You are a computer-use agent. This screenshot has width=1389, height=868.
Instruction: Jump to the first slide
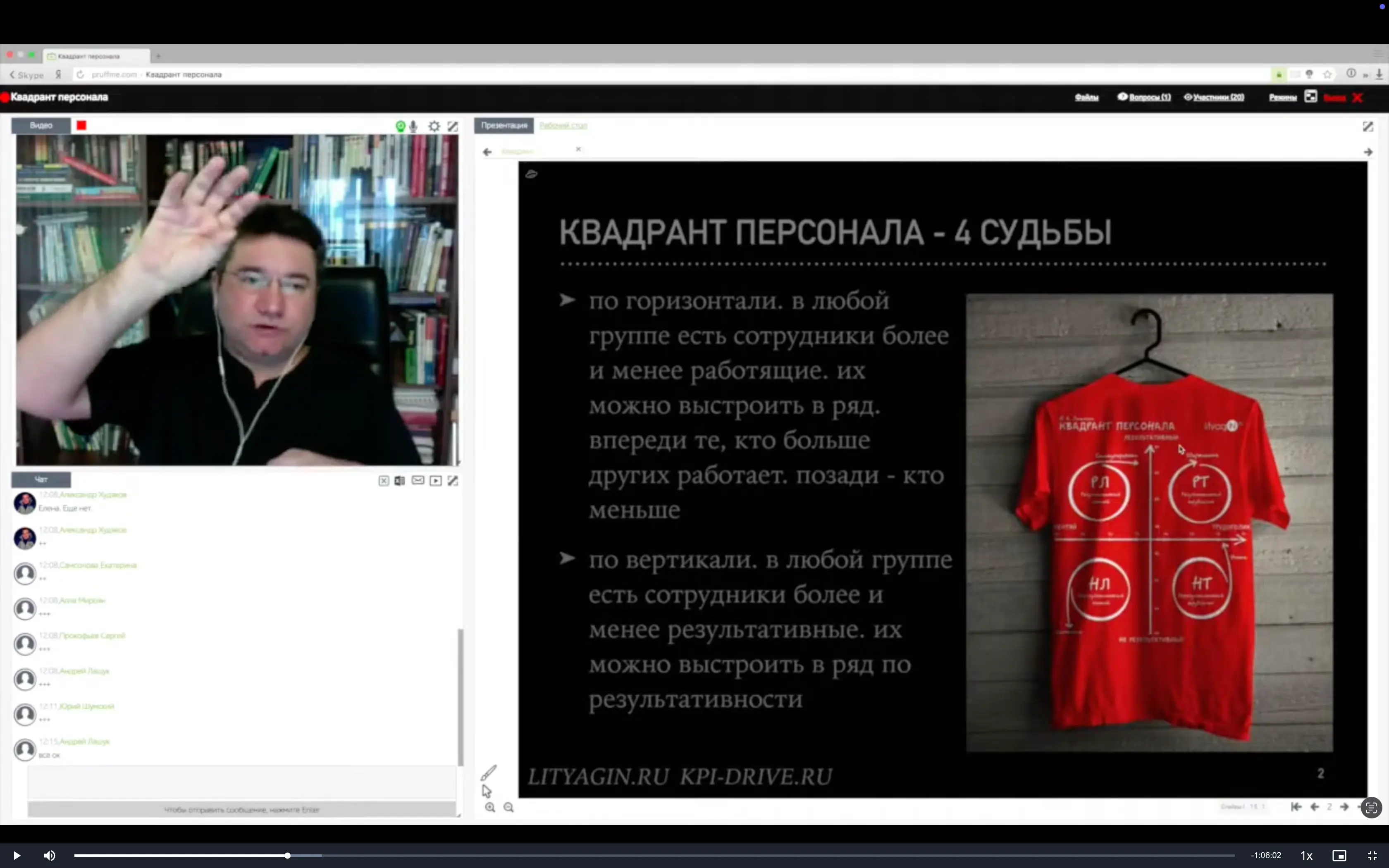(x=1296, y=806)
